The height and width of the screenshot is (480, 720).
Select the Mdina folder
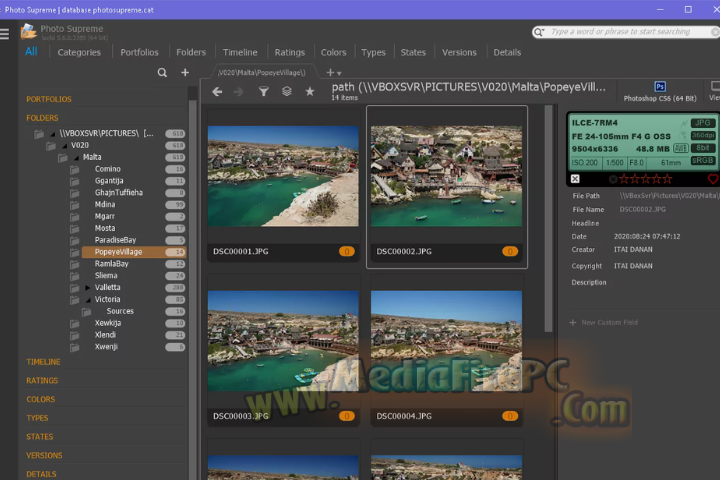[105, 204]
